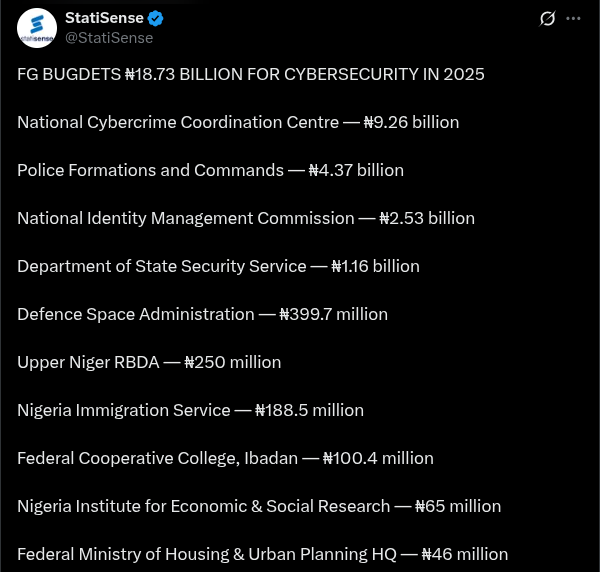Open the @StatiSense handle link

point(109,38)
